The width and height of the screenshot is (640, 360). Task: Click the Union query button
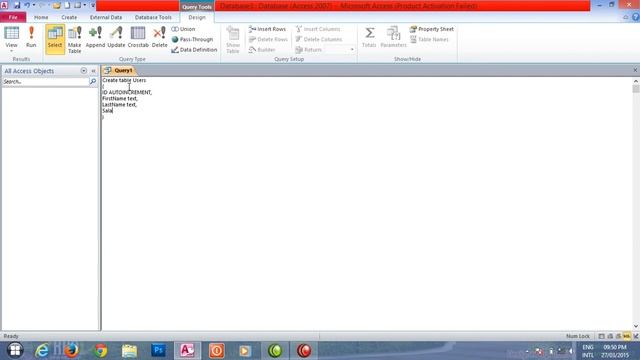tap(183, 29)
